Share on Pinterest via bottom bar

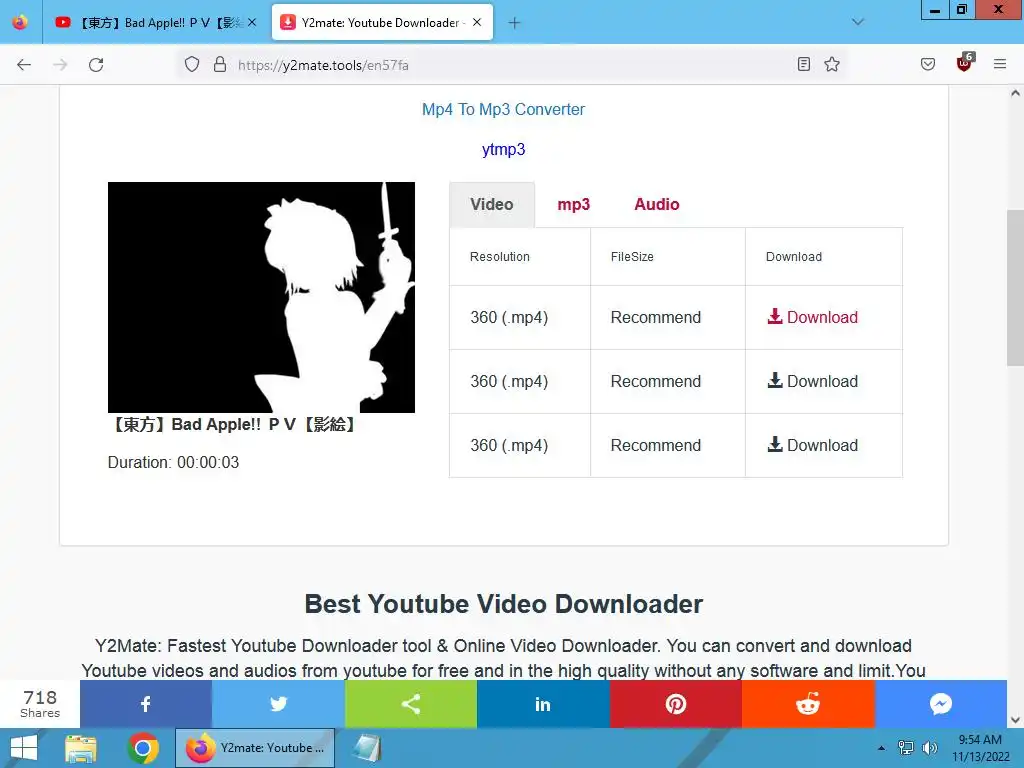676,704
